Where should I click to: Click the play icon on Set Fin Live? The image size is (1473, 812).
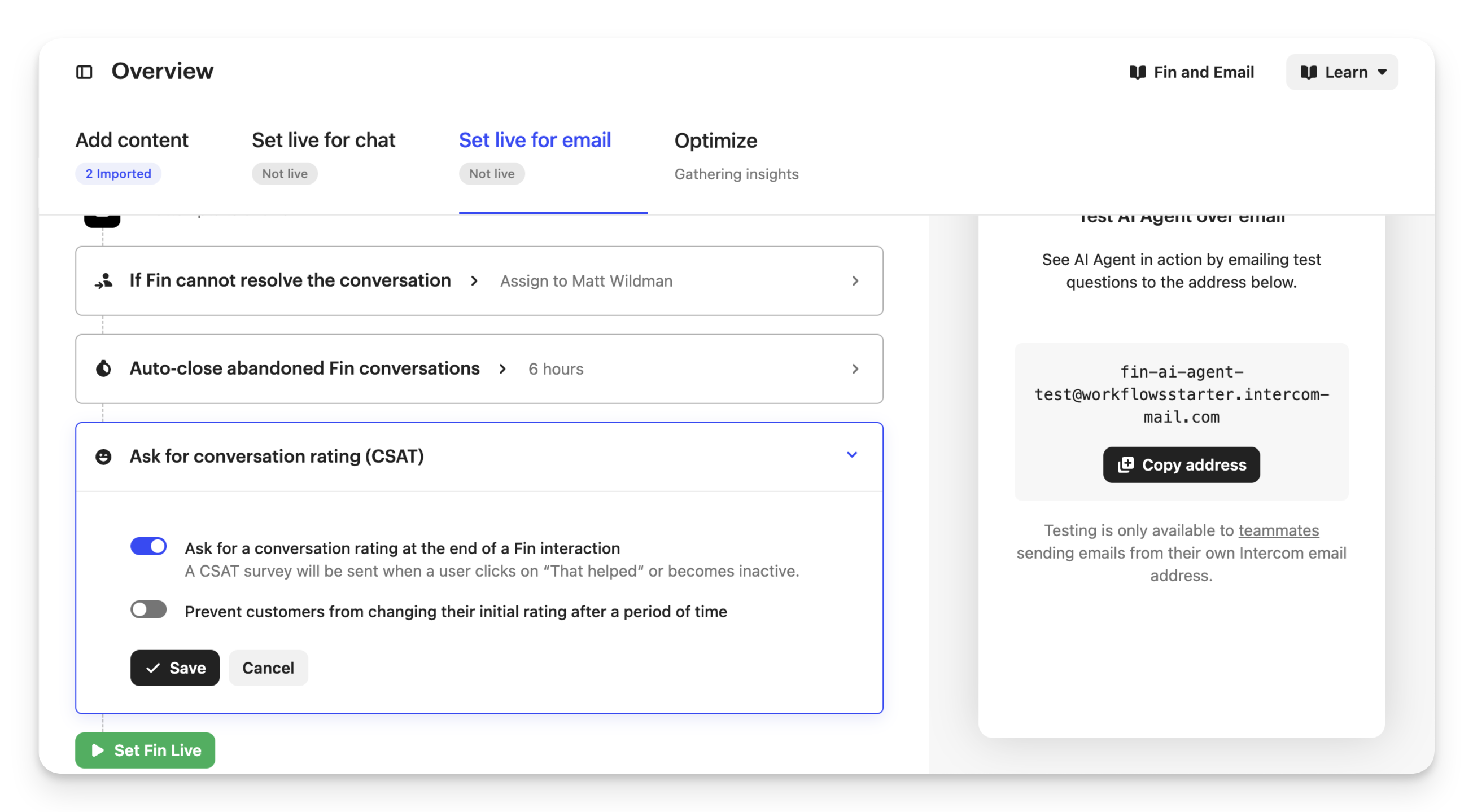98,750
